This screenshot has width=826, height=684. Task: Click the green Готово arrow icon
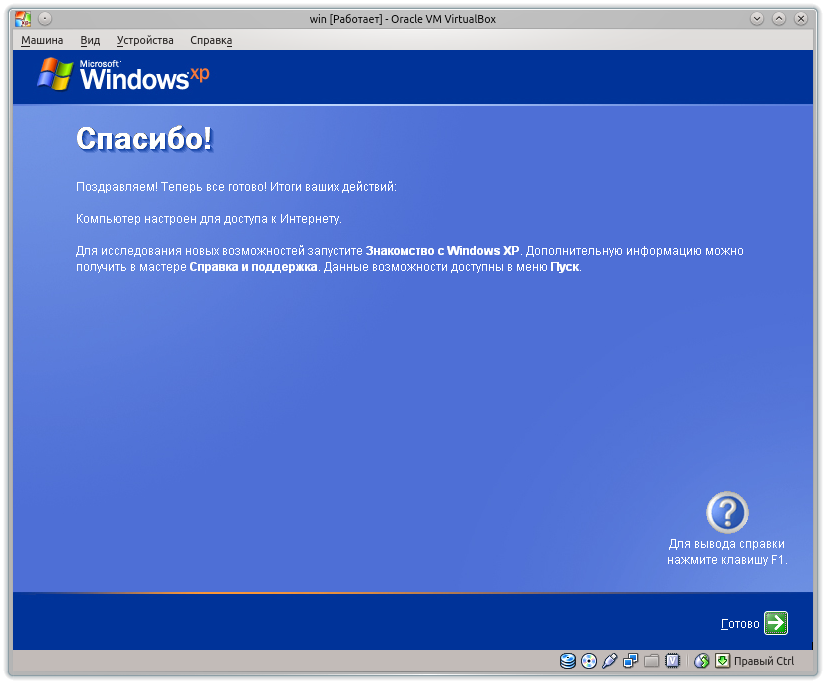[778, 622]
